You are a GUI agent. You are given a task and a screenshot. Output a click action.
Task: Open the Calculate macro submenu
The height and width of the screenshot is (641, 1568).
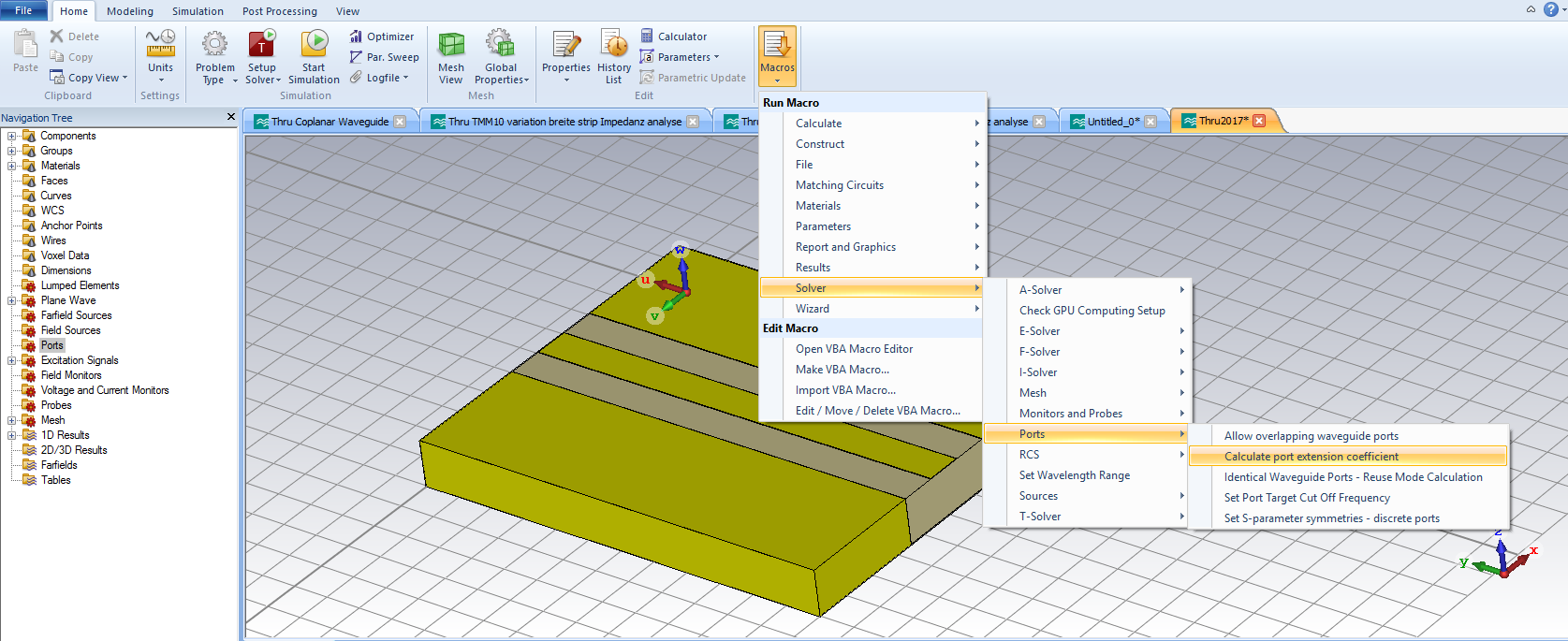(872, 124)
